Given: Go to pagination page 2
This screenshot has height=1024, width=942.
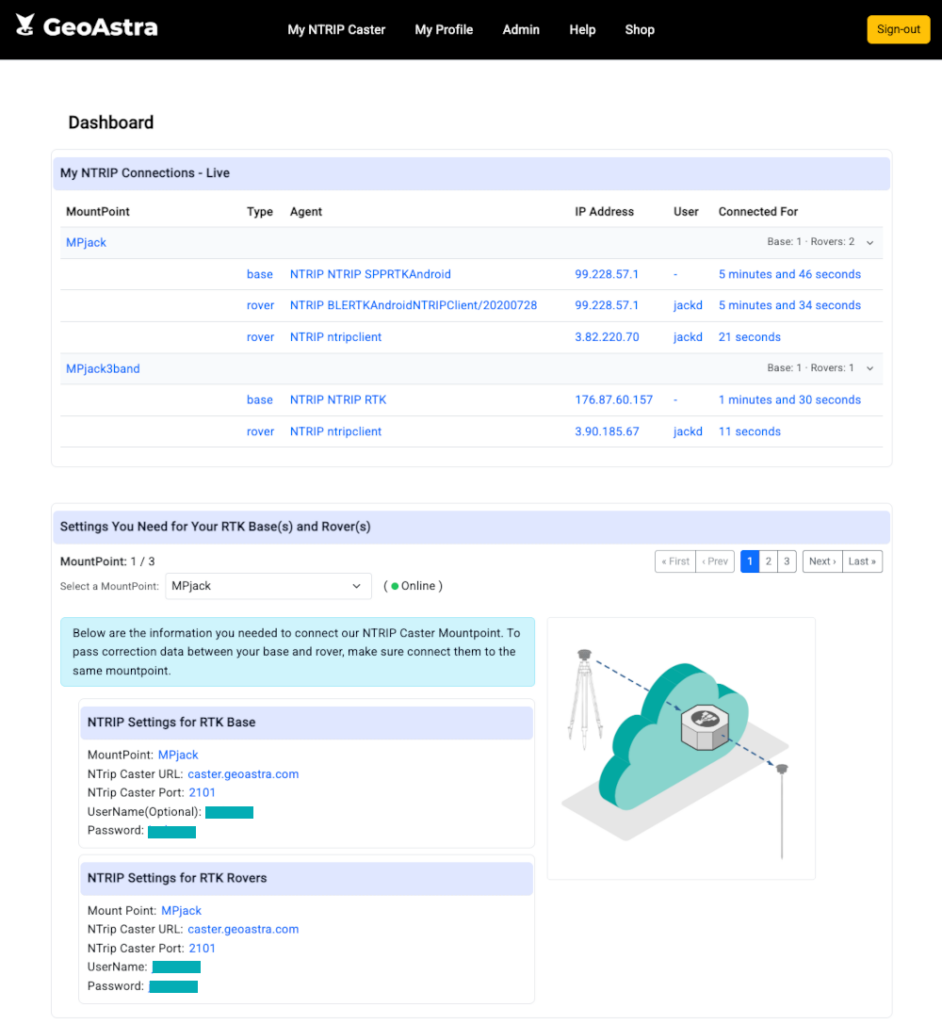Looking at the screenshot, I should [x=768, y=562].
